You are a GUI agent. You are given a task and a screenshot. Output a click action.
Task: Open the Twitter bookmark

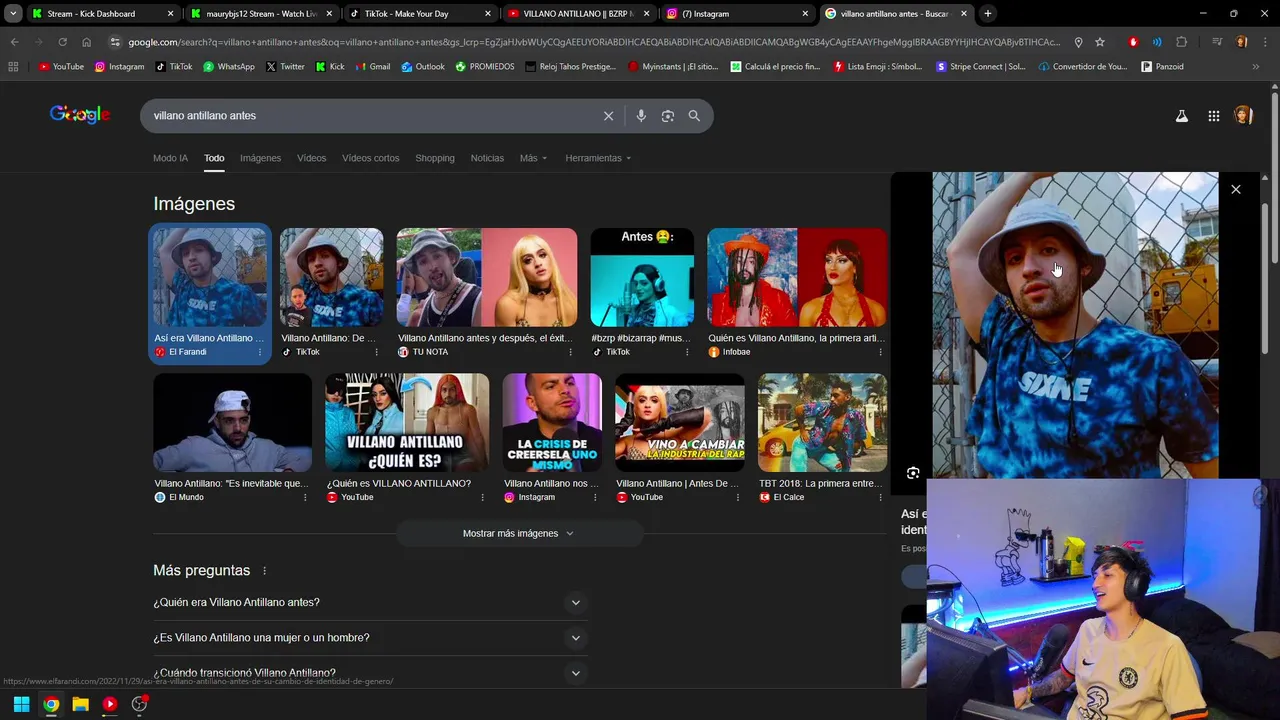[x=285, y=67]
